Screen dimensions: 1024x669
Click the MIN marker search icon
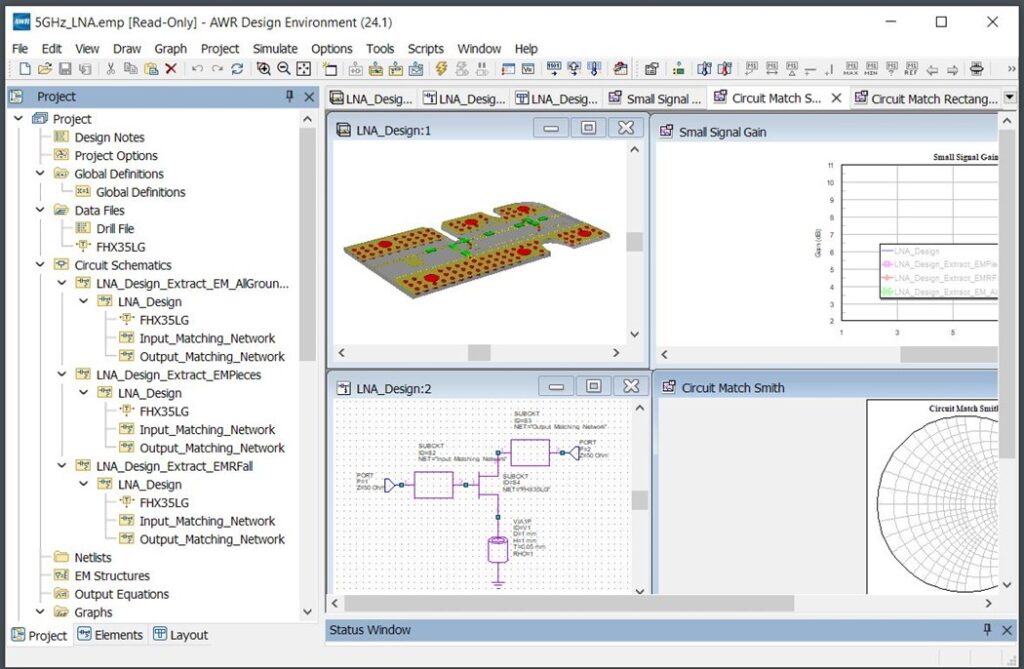click(x=871, y=69)
